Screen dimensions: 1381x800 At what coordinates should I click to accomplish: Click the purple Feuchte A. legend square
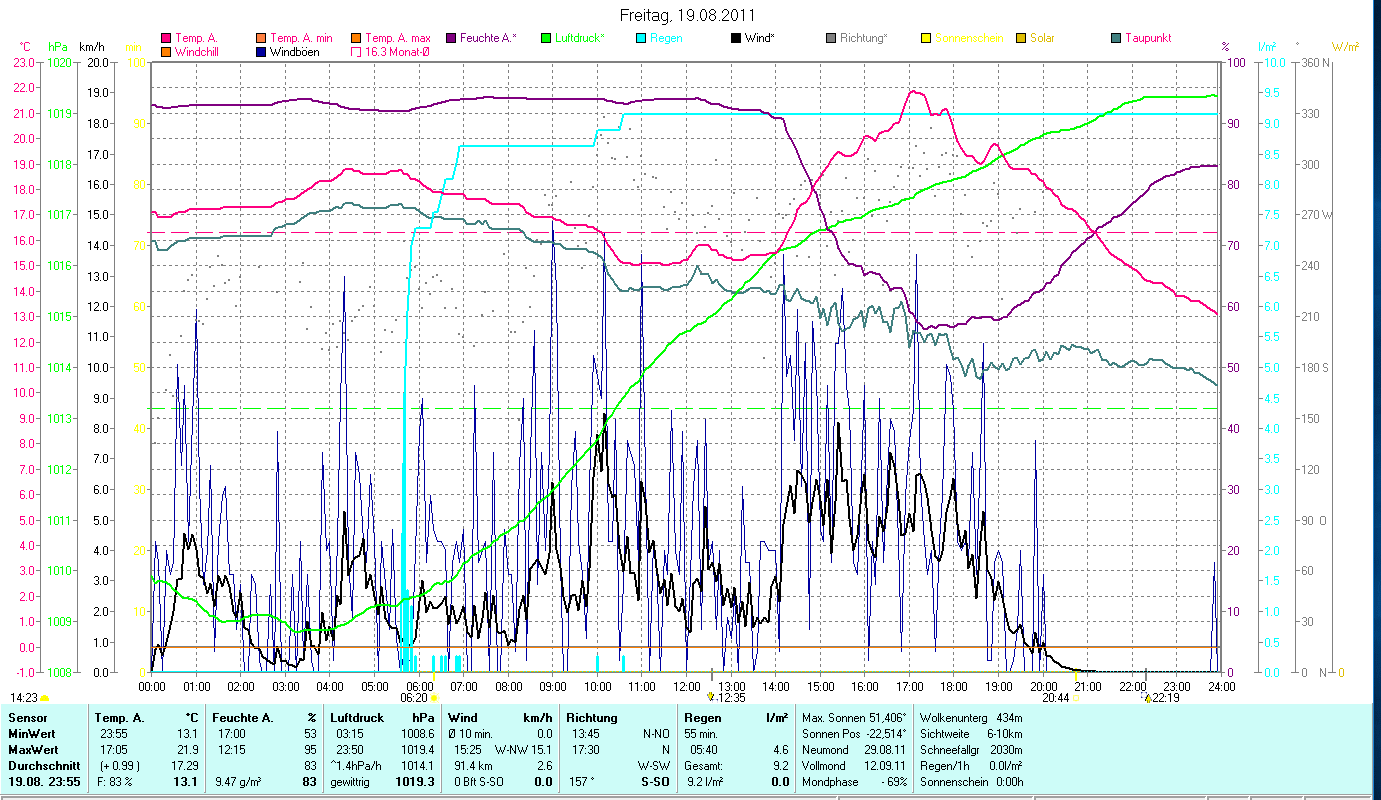click(x=451, y=38)
